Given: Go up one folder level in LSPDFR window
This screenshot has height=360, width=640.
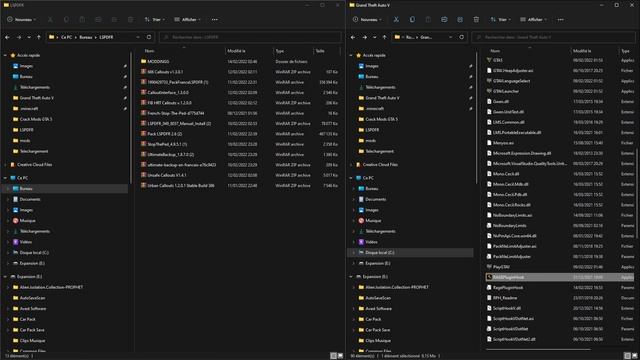Looking at the screenshot, I should (x=39, y=37).
